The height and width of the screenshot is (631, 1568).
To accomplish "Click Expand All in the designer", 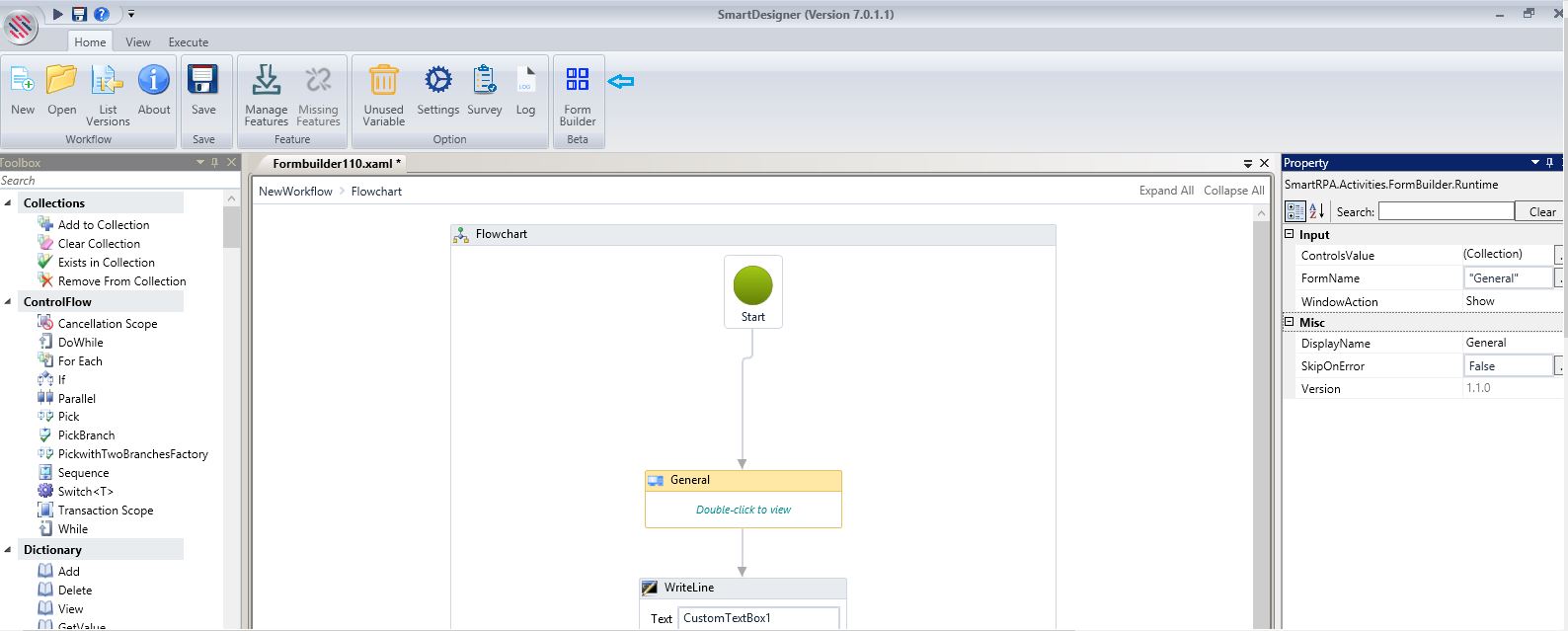I will click(x=1165, y=191).
